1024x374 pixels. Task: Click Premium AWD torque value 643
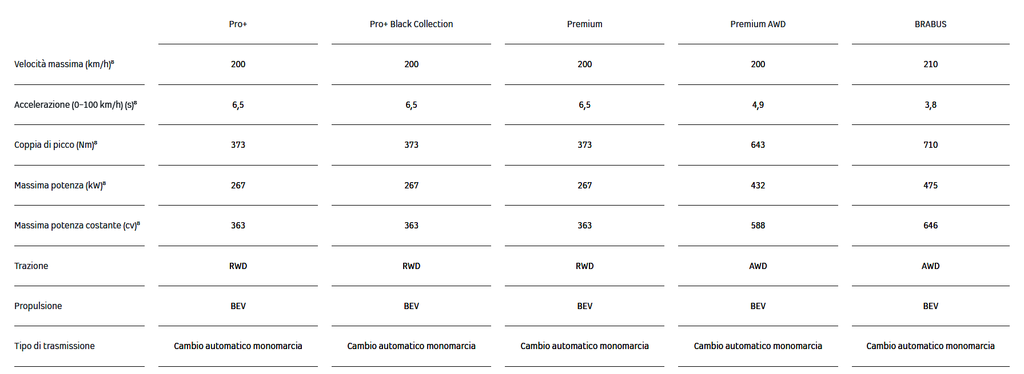click(758, 145)
